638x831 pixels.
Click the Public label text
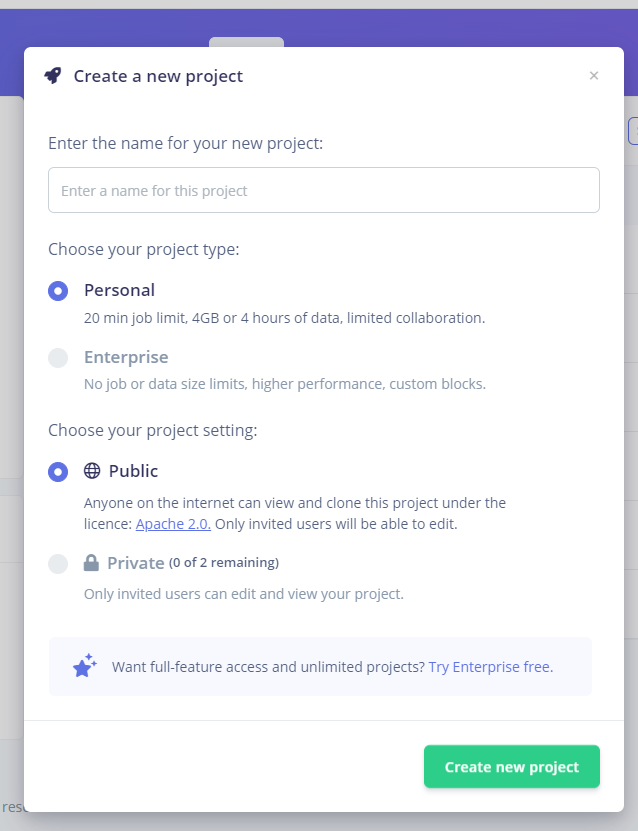(x=133, y=471)
